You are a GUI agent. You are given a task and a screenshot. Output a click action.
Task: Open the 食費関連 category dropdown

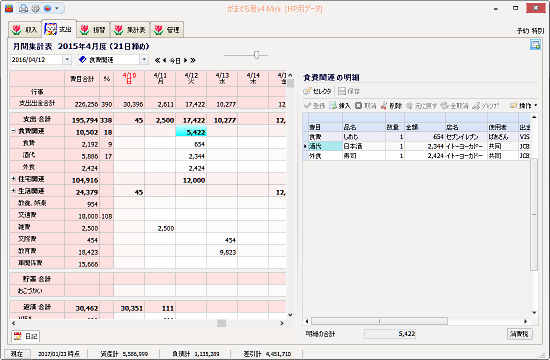tap(144, 60)
